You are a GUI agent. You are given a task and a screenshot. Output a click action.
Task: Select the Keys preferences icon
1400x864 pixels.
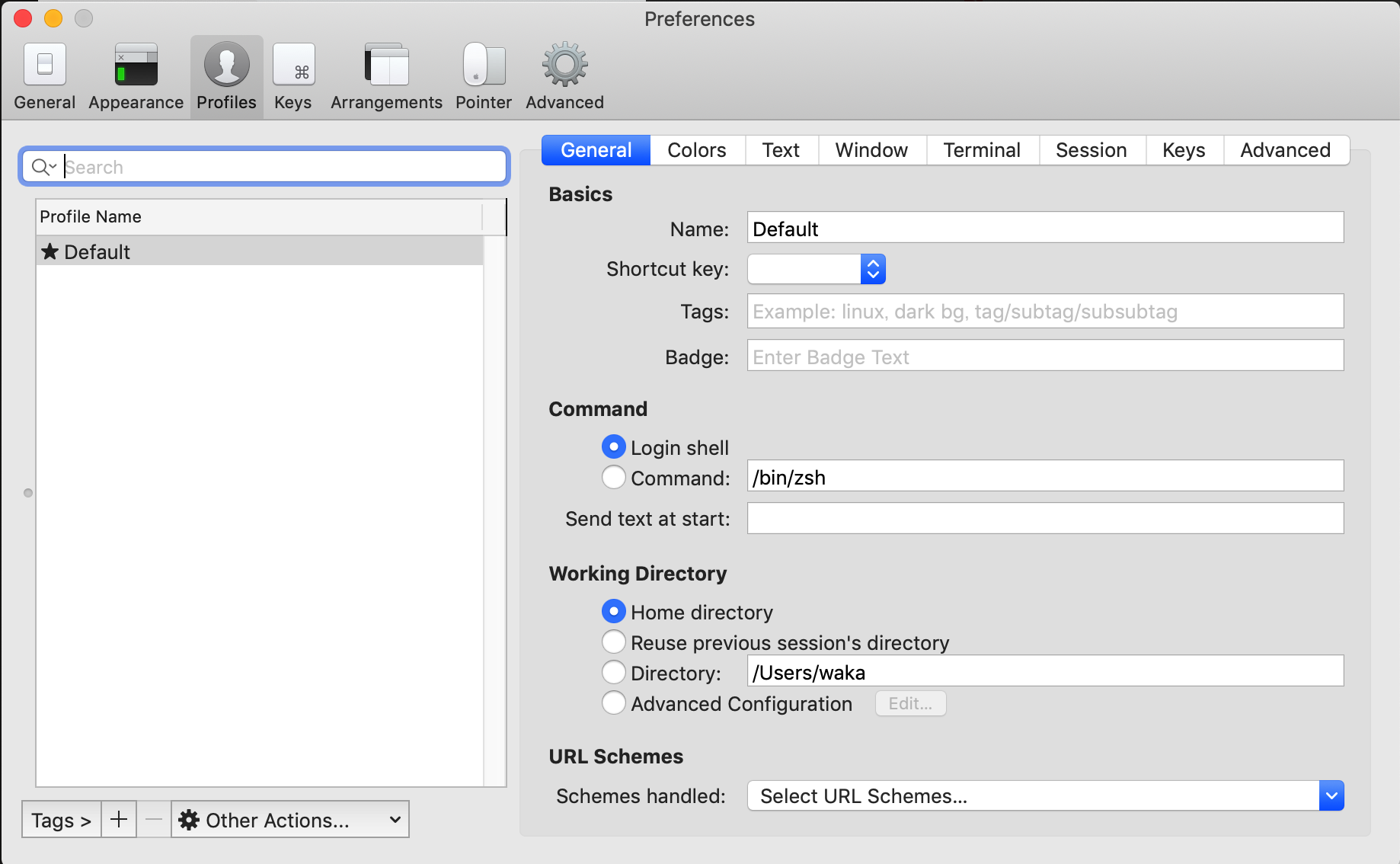coord(293,75)
